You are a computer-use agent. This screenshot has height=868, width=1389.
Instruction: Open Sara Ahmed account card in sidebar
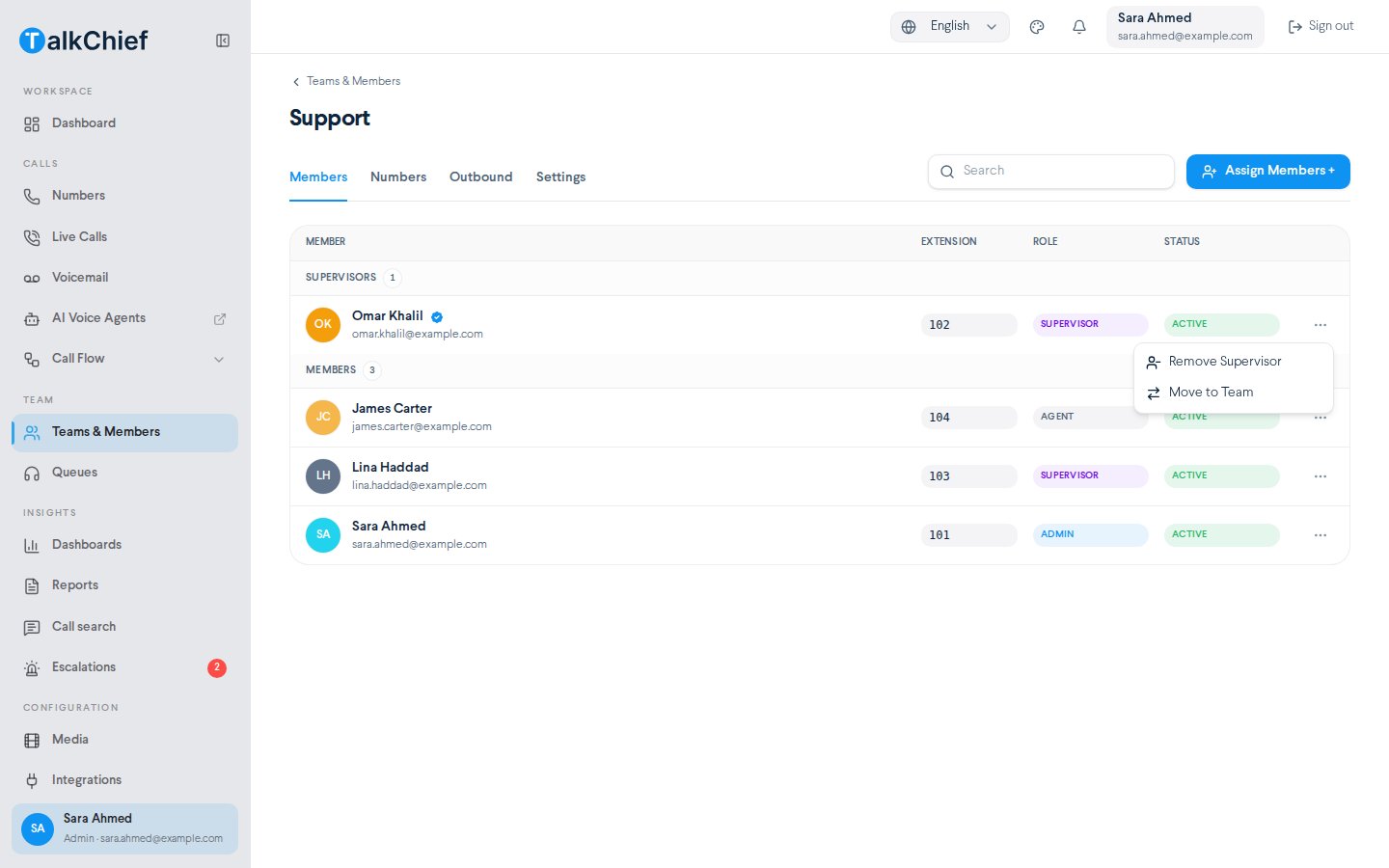pyautogui.click(x=124, y=828)
